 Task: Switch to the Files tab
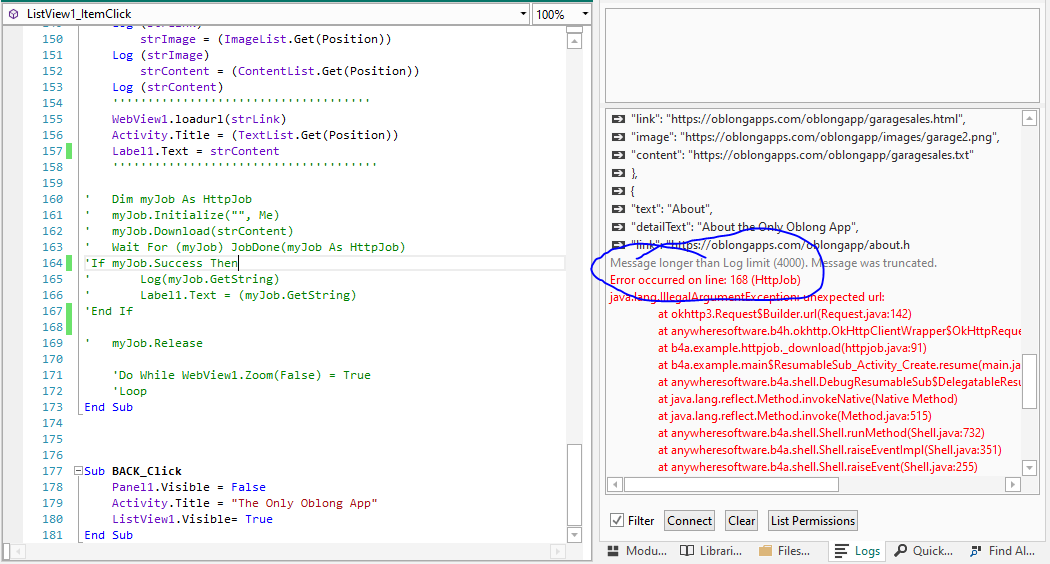point(785,551)
